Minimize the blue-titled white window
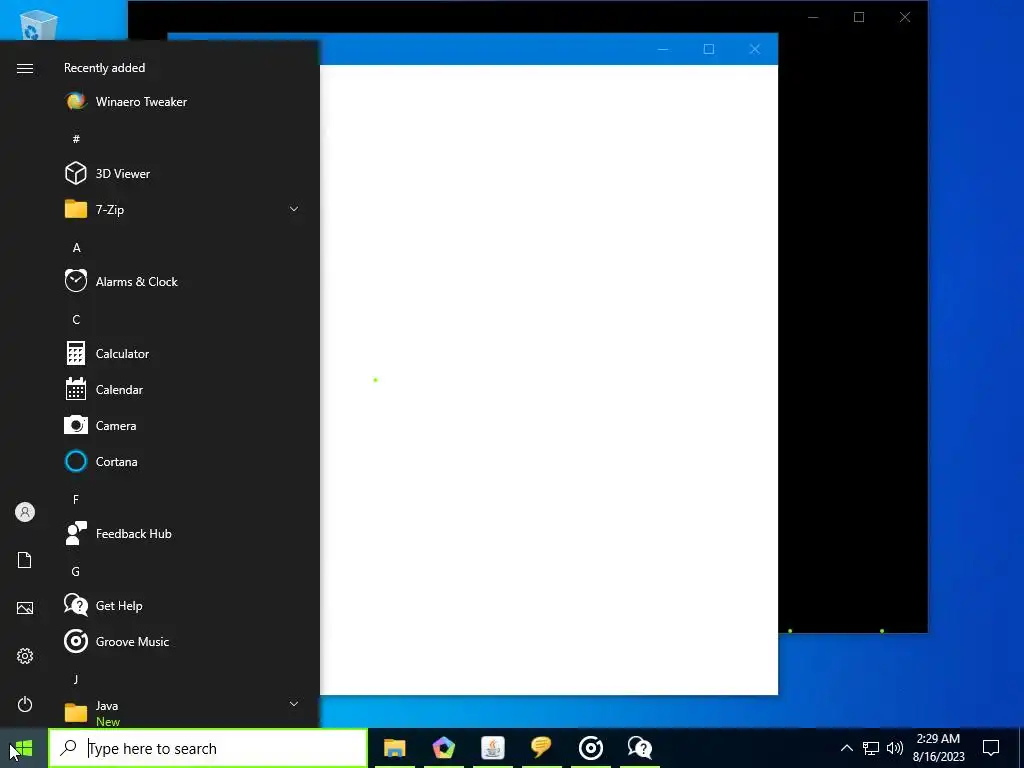The width and height of the screenshot is (1024, 768). tap(663, 49)
